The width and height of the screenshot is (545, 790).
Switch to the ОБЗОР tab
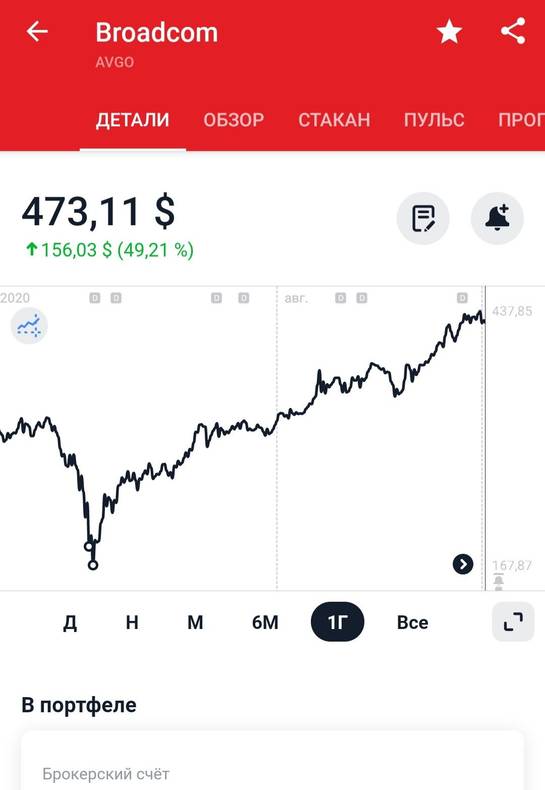tap(233, 120)
